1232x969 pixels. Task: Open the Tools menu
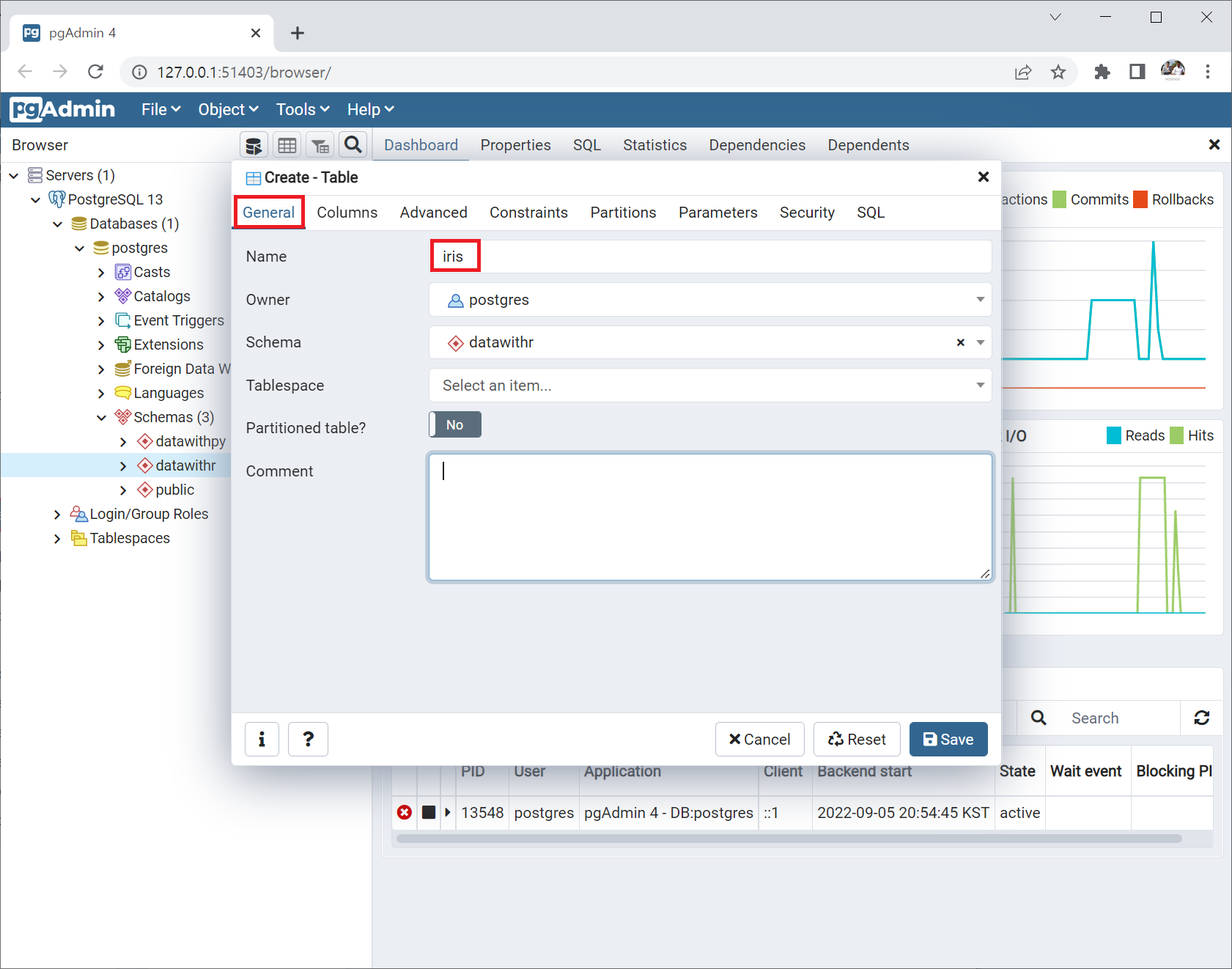click(x=303, y=109)
